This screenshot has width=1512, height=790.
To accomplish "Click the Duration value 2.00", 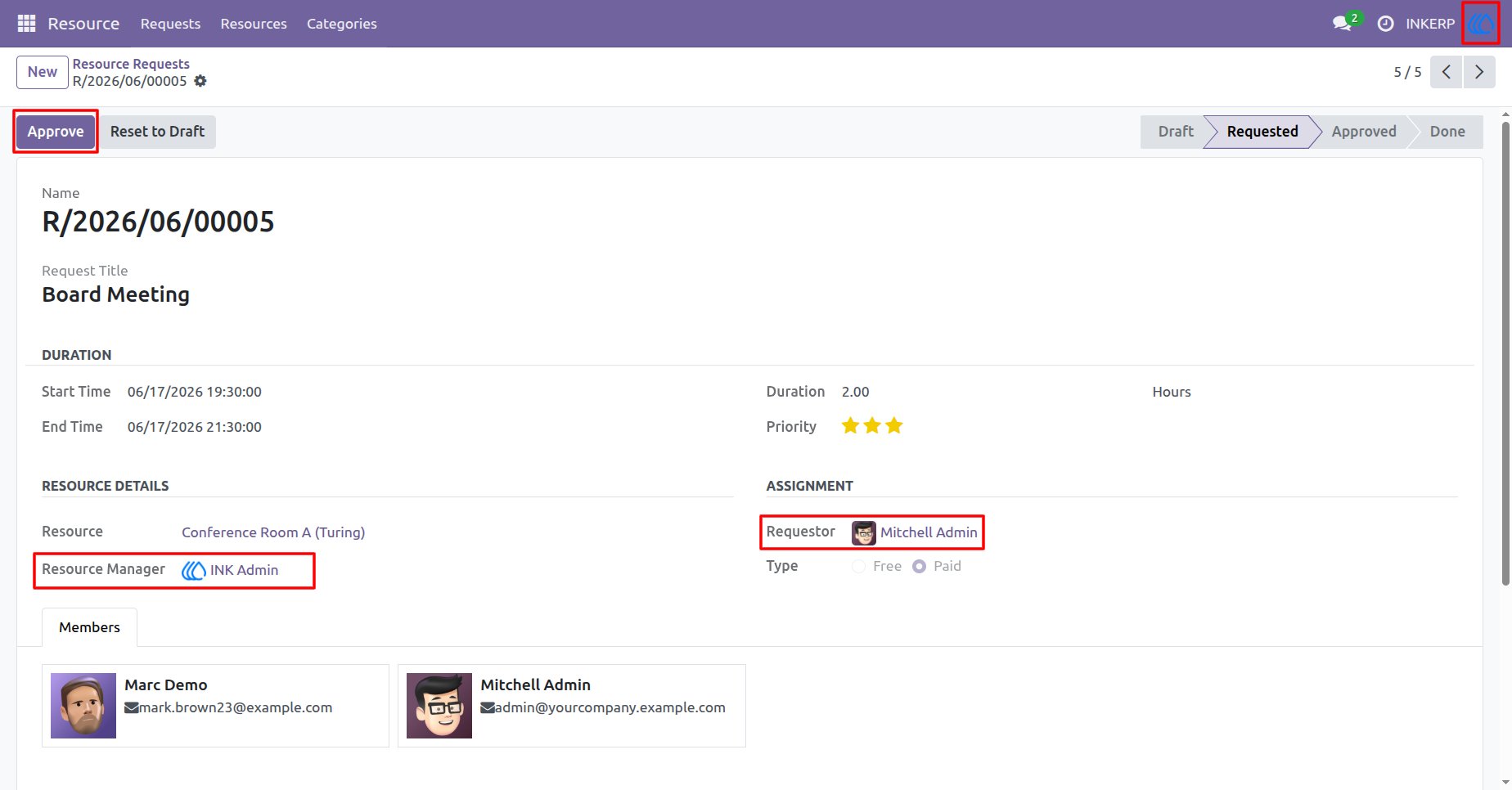I will point(856,392).
